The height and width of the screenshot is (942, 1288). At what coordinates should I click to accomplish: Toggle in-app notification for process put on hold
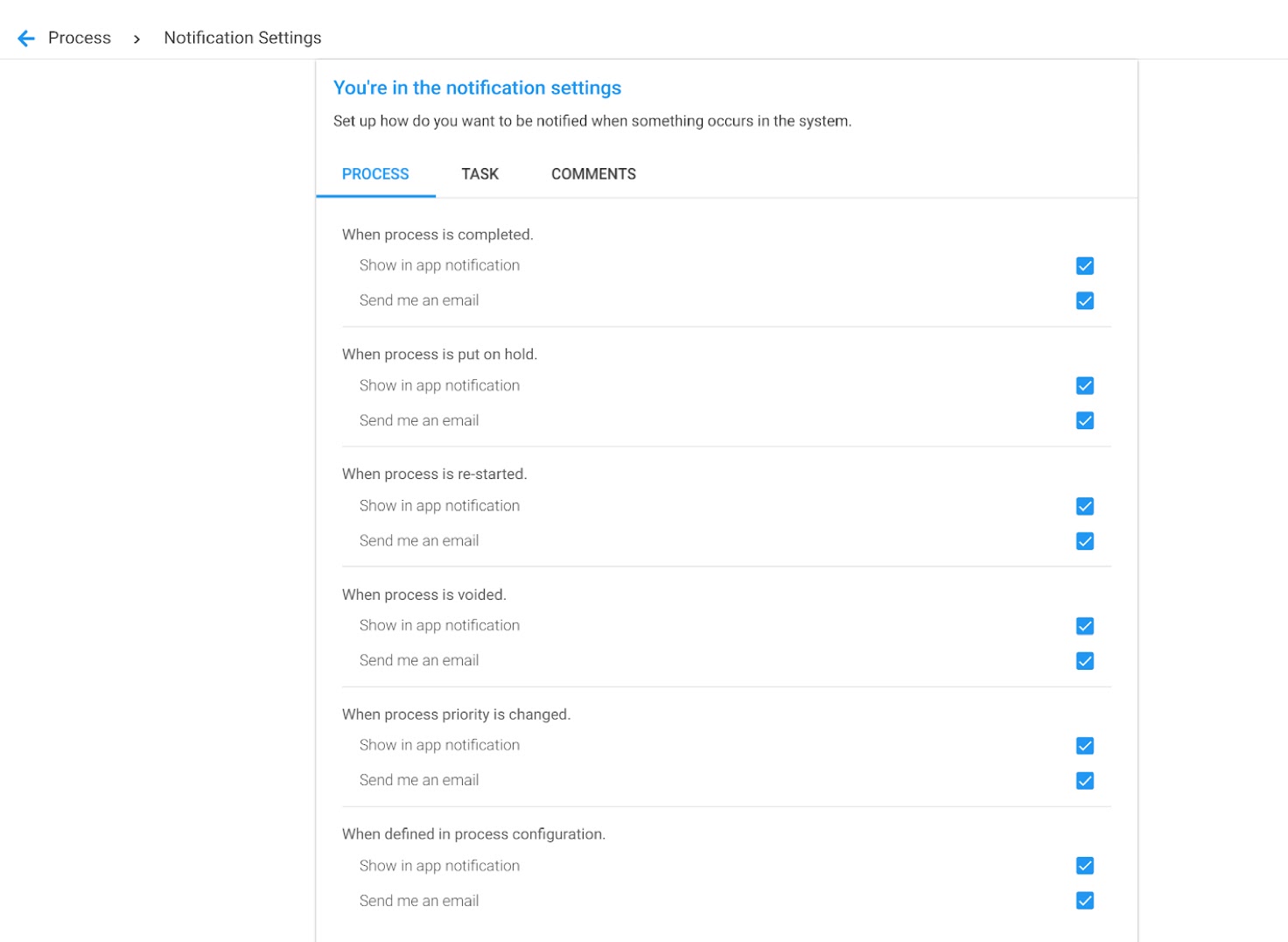click(x=1085, y=386)
